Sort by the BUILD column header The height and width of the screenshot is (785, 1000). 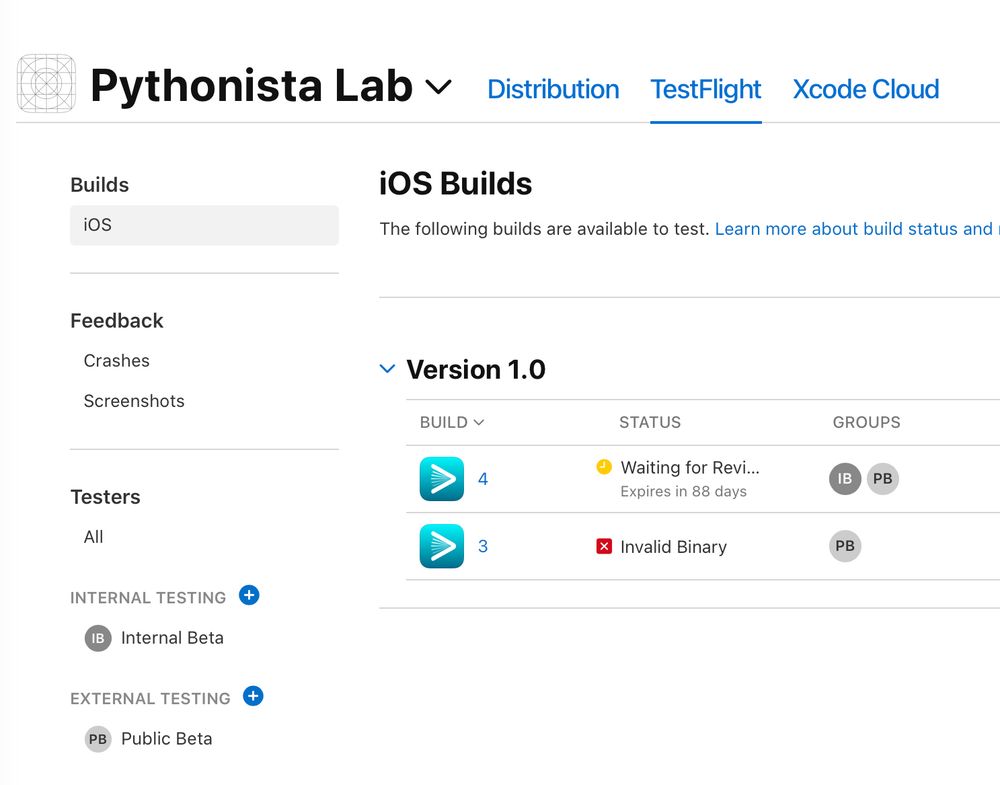click(452, 422)
